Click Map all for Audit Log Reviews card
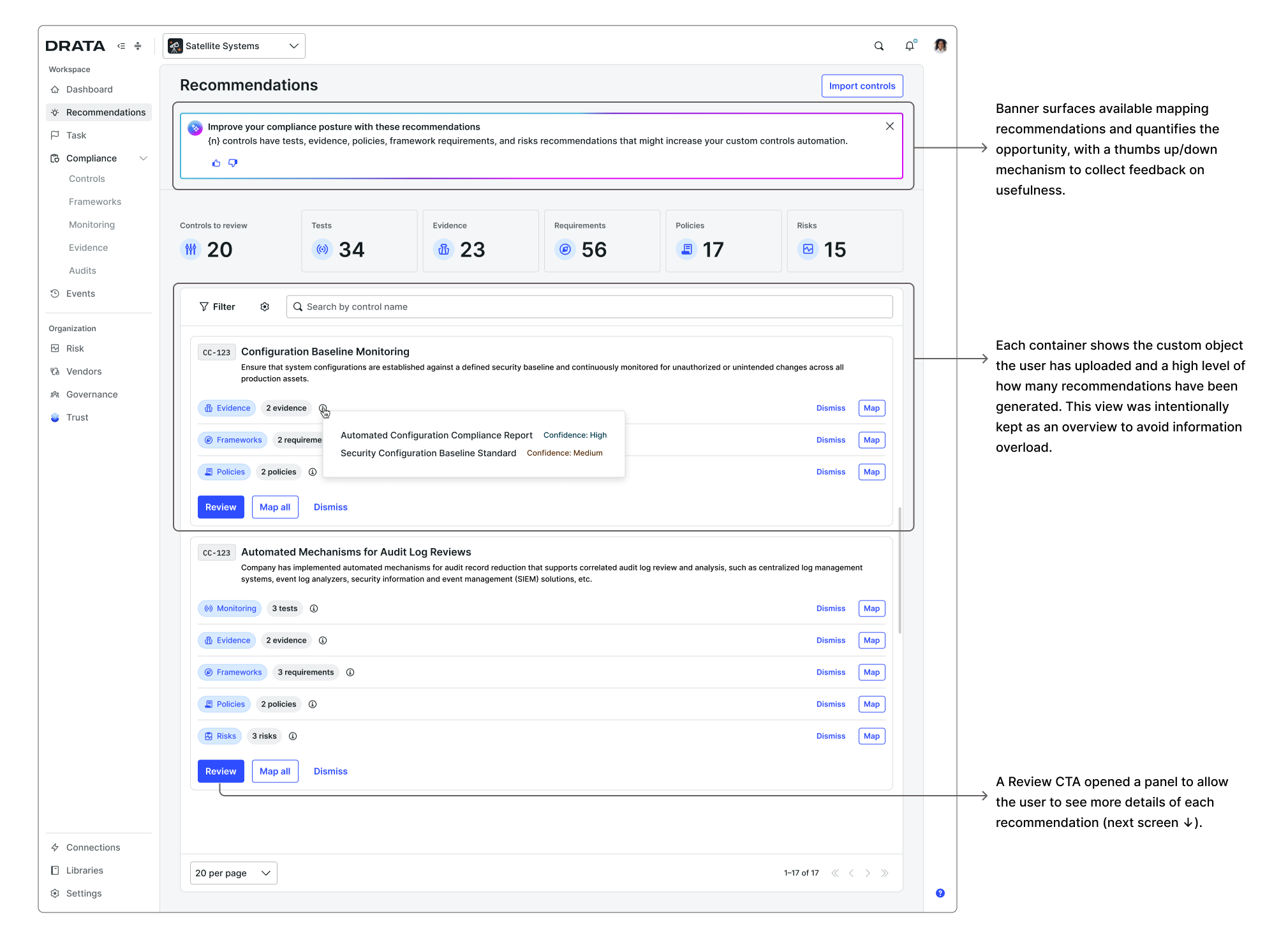The image size is (1288, 938). pyautogui.click(x=275, y=771)
